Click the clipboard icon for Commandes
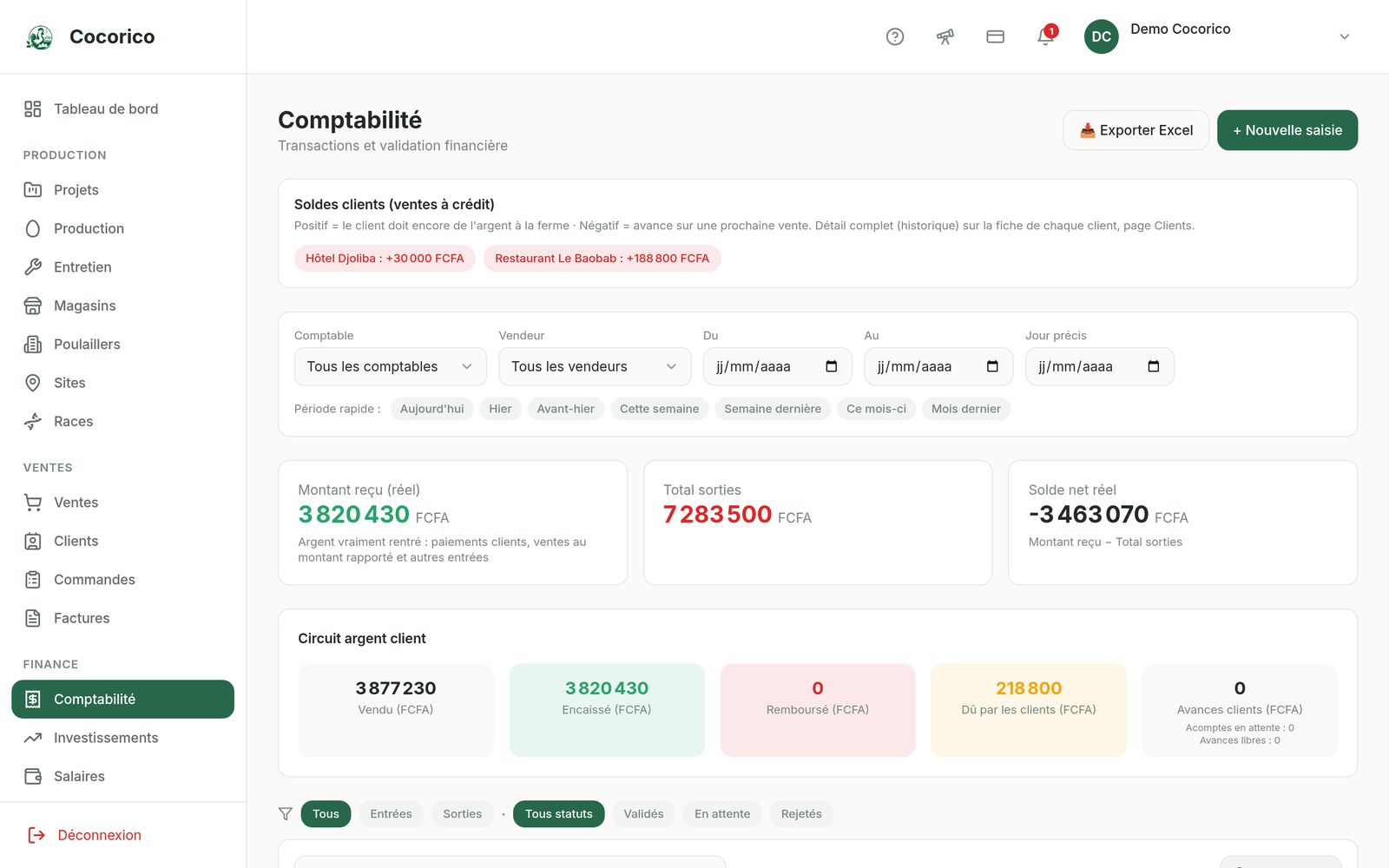Viewport: 1389px width, 868px height. point(33,580)
